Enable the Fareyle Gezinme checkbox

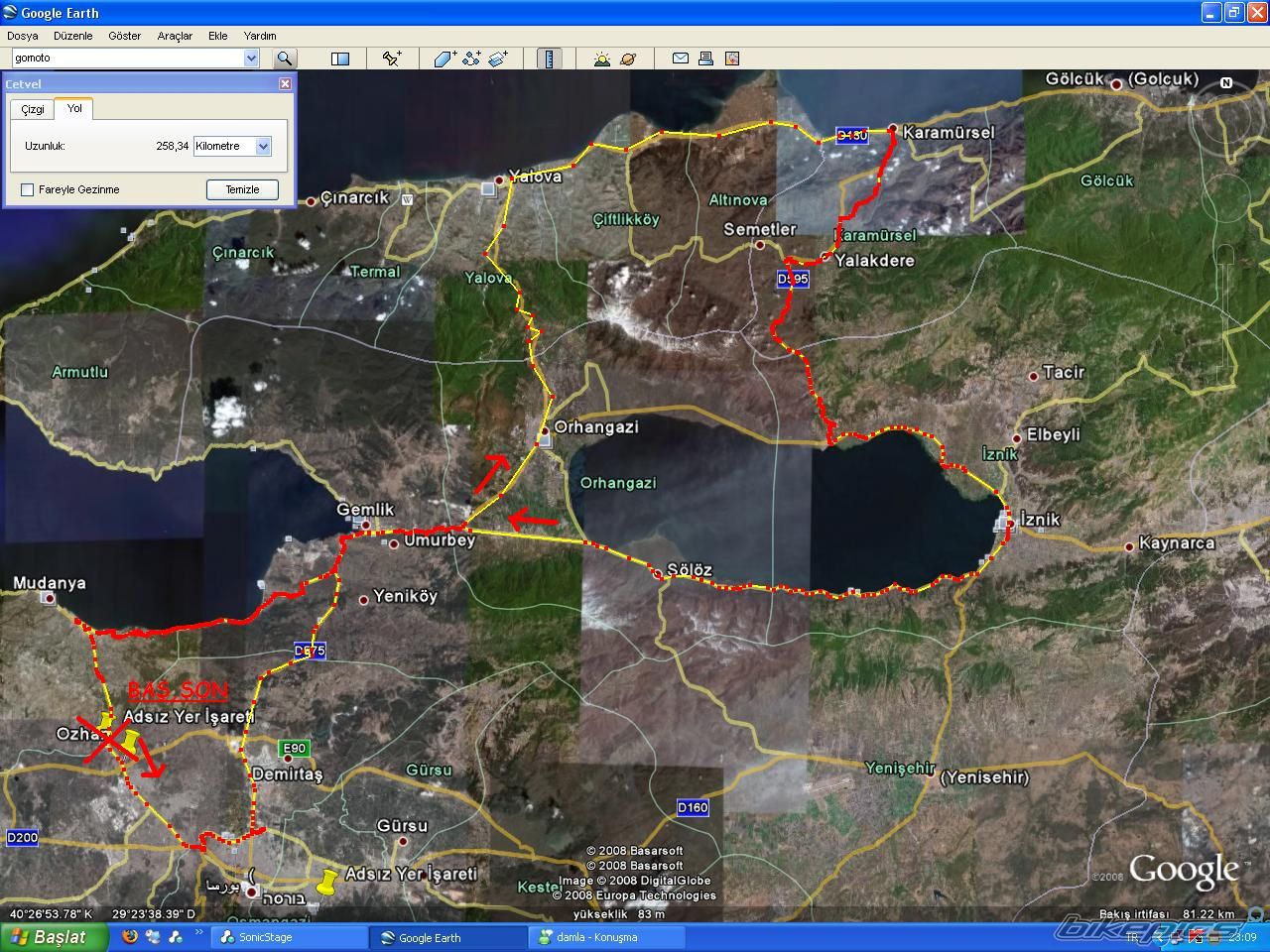[x=28, y=189]
